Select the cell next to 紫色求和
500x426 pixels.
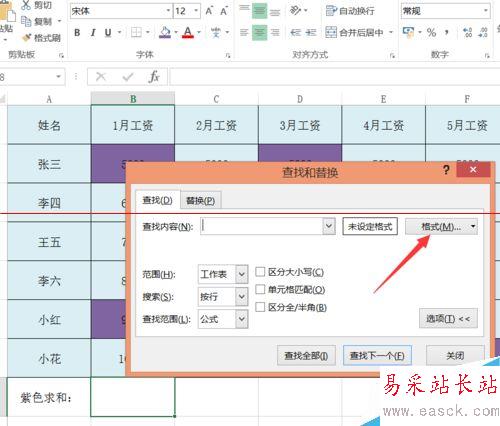(x=133, y=397)
